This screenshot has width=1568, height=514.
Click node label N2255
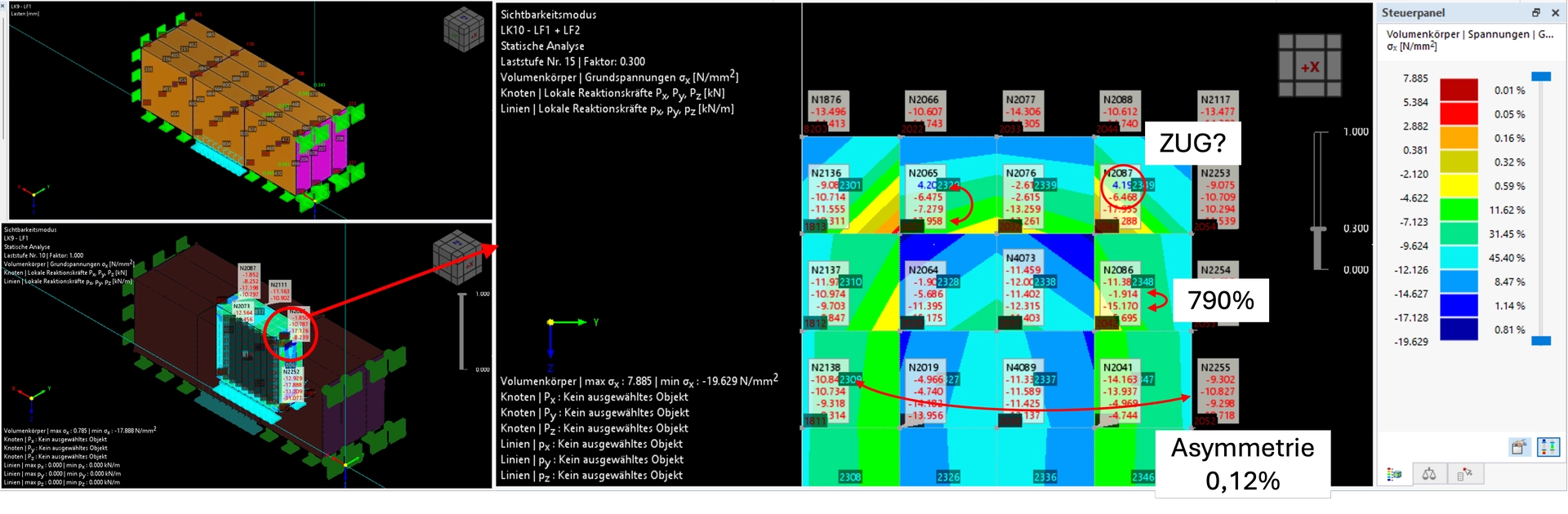(1215, 368)
